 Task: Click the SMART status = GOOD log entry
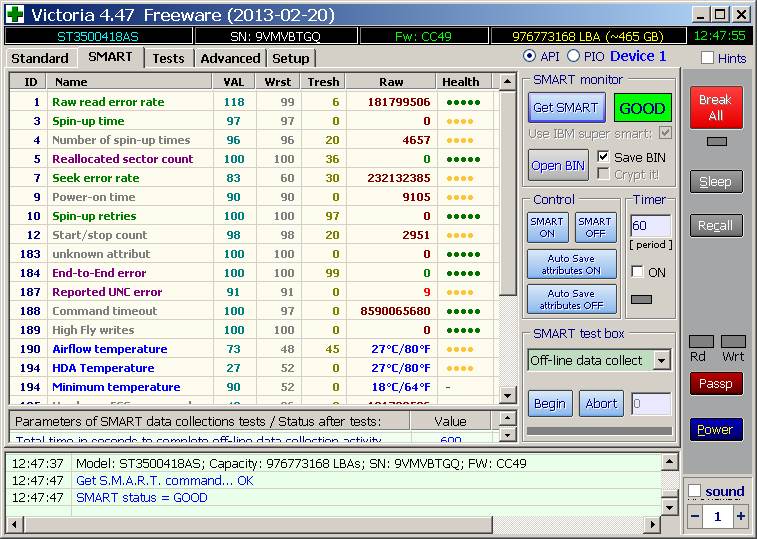coord(141,497)
